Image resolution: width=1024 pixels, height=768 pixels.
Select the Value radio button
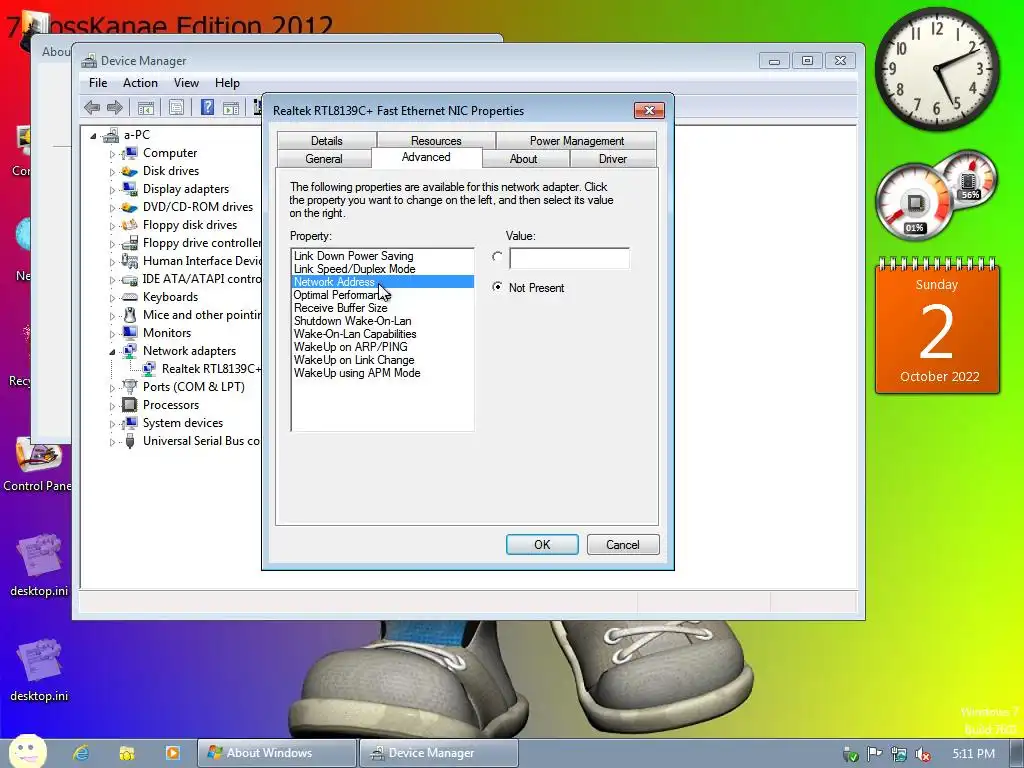tap(498, 257)
